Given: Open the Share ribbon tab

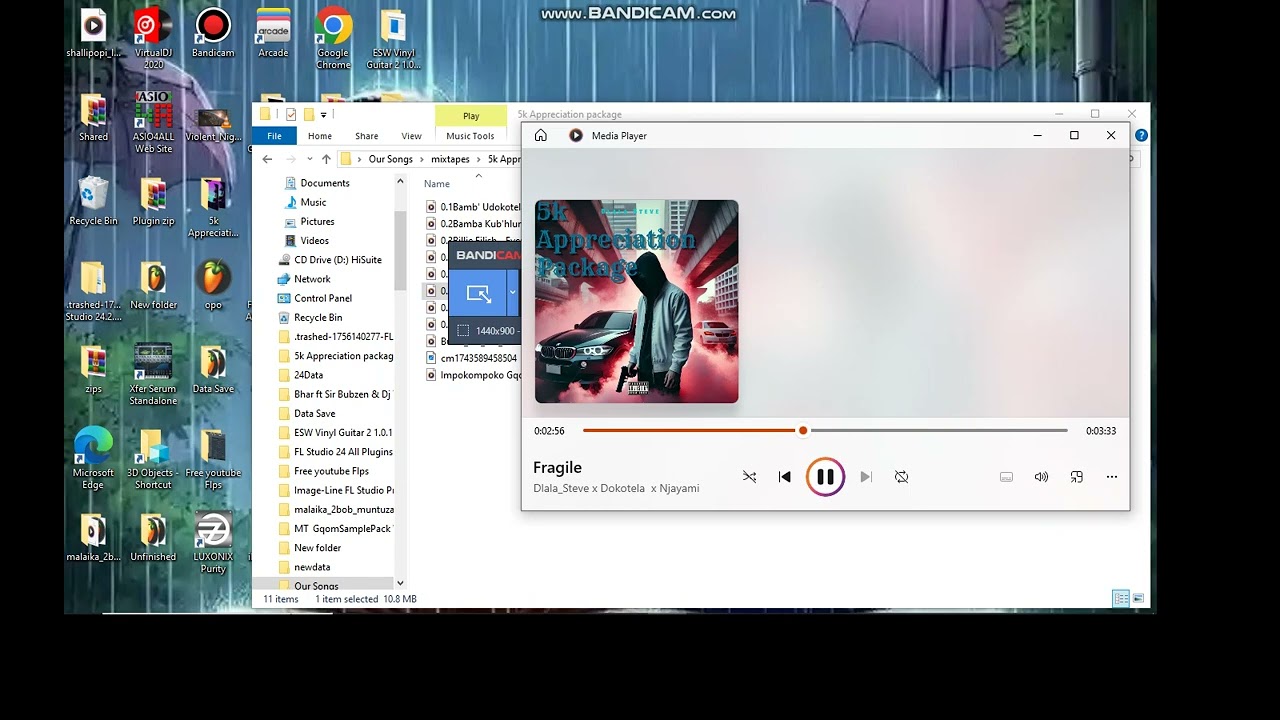Looking at the screenshot, I should coord(366,136).
